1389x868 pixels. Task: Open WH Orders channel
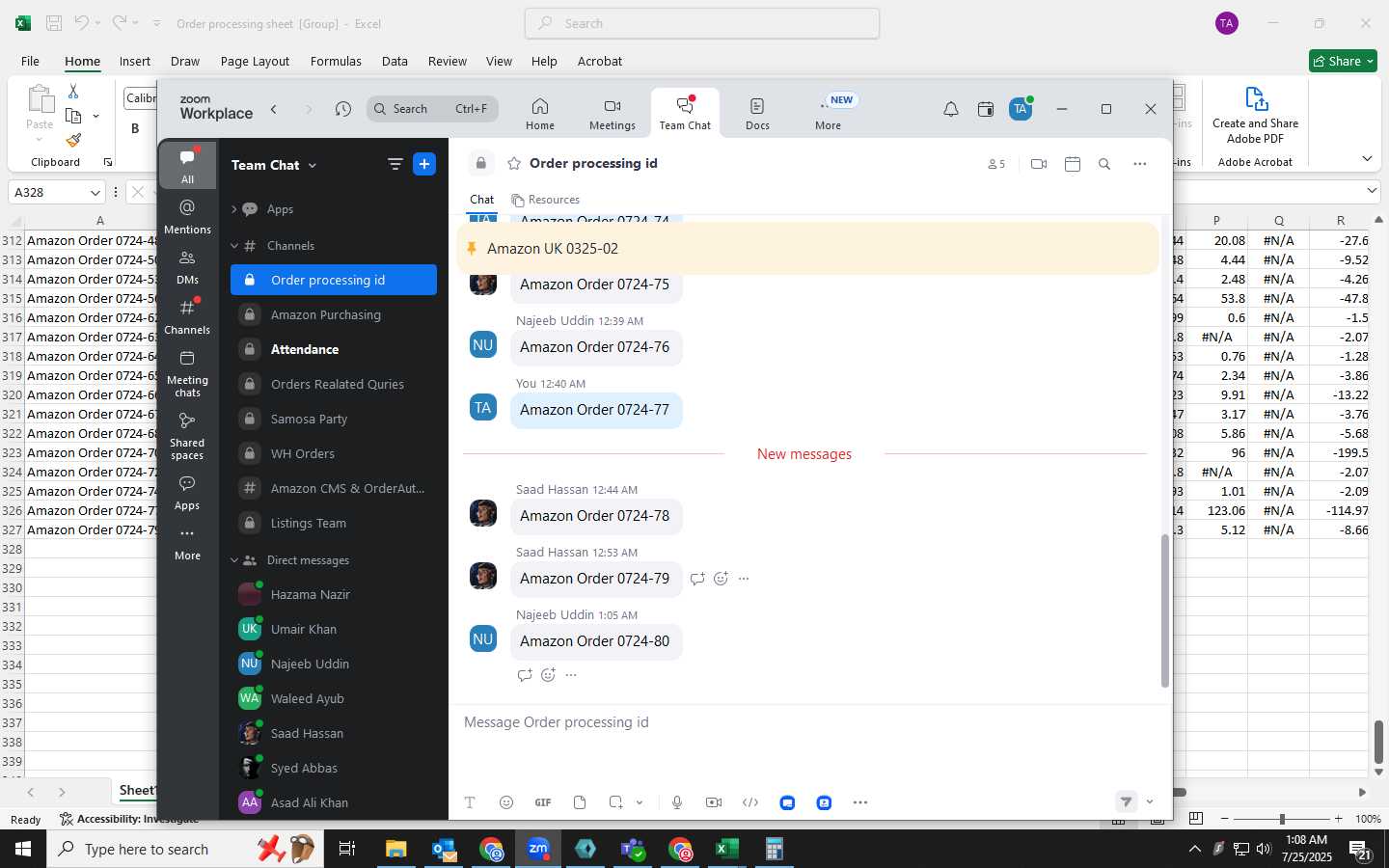coord(334,453)
